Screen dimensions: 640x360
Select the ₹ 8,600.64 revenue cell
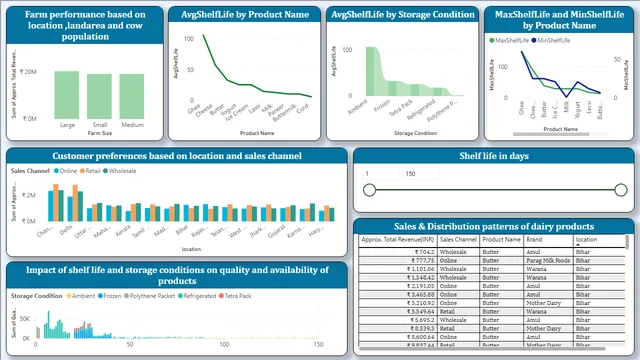398,337
